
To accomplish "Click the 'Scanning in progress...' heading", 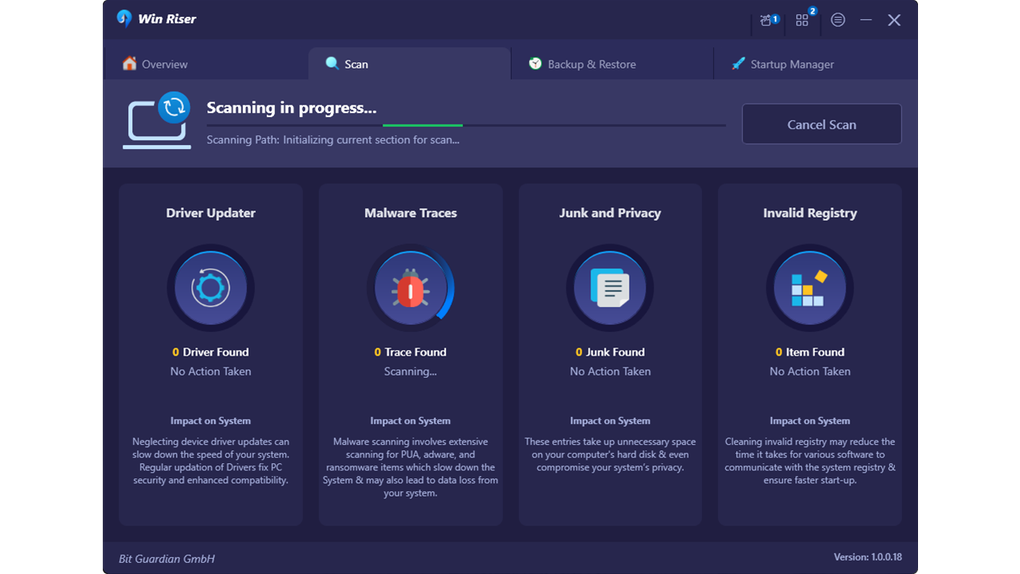I will [291, 108].
